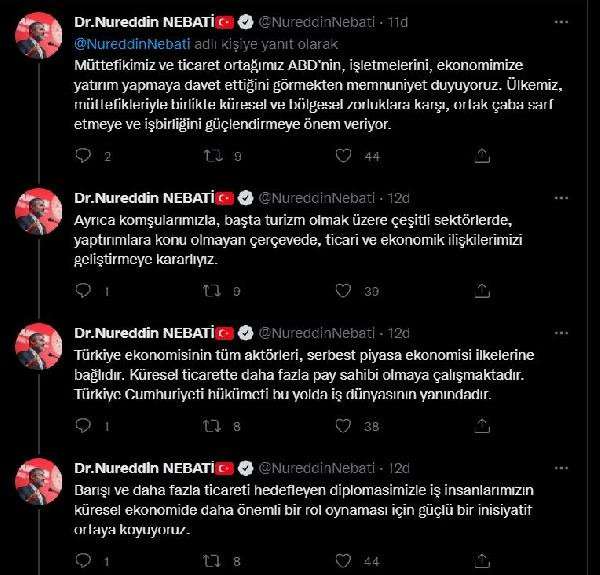The image size is (600, 575).
Task: Retweet the tweet with 44 likes at top
Action: click(x=213, y=156)
